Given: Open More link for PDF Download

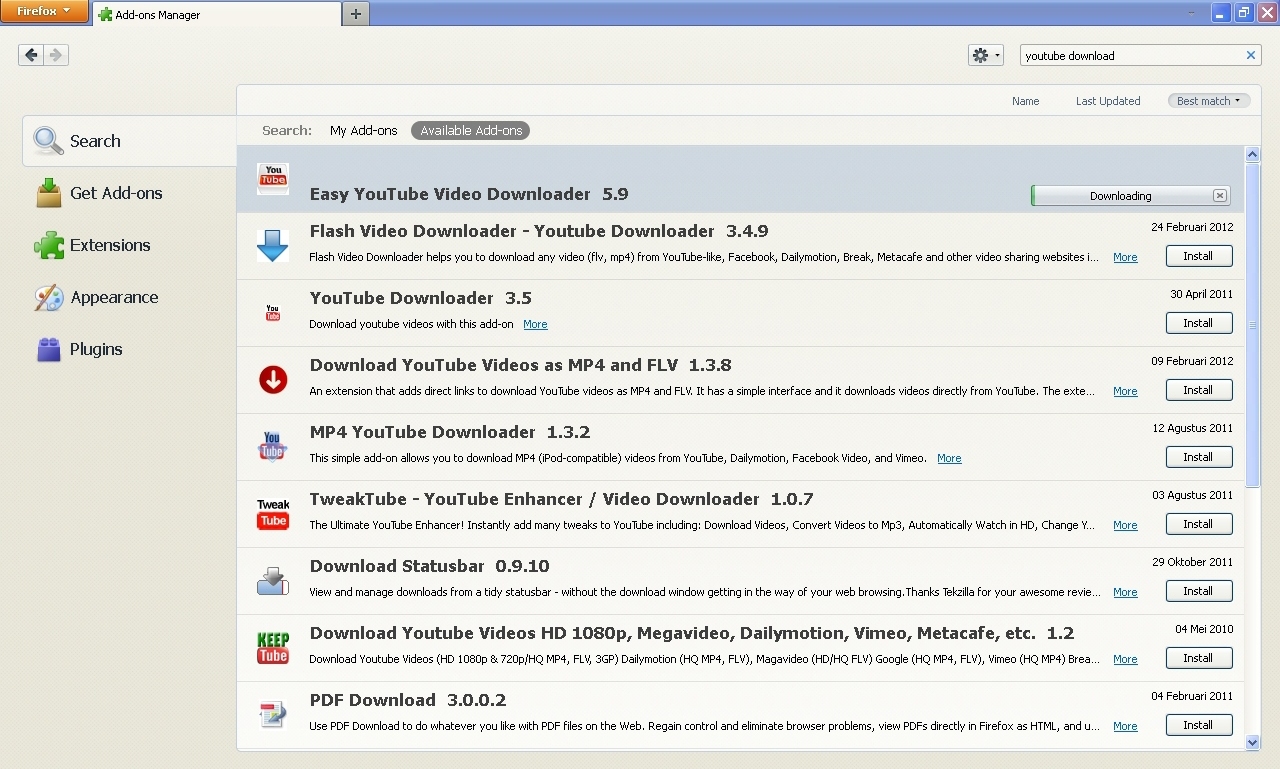Looking at the screenshot, I should point(1125,727).
